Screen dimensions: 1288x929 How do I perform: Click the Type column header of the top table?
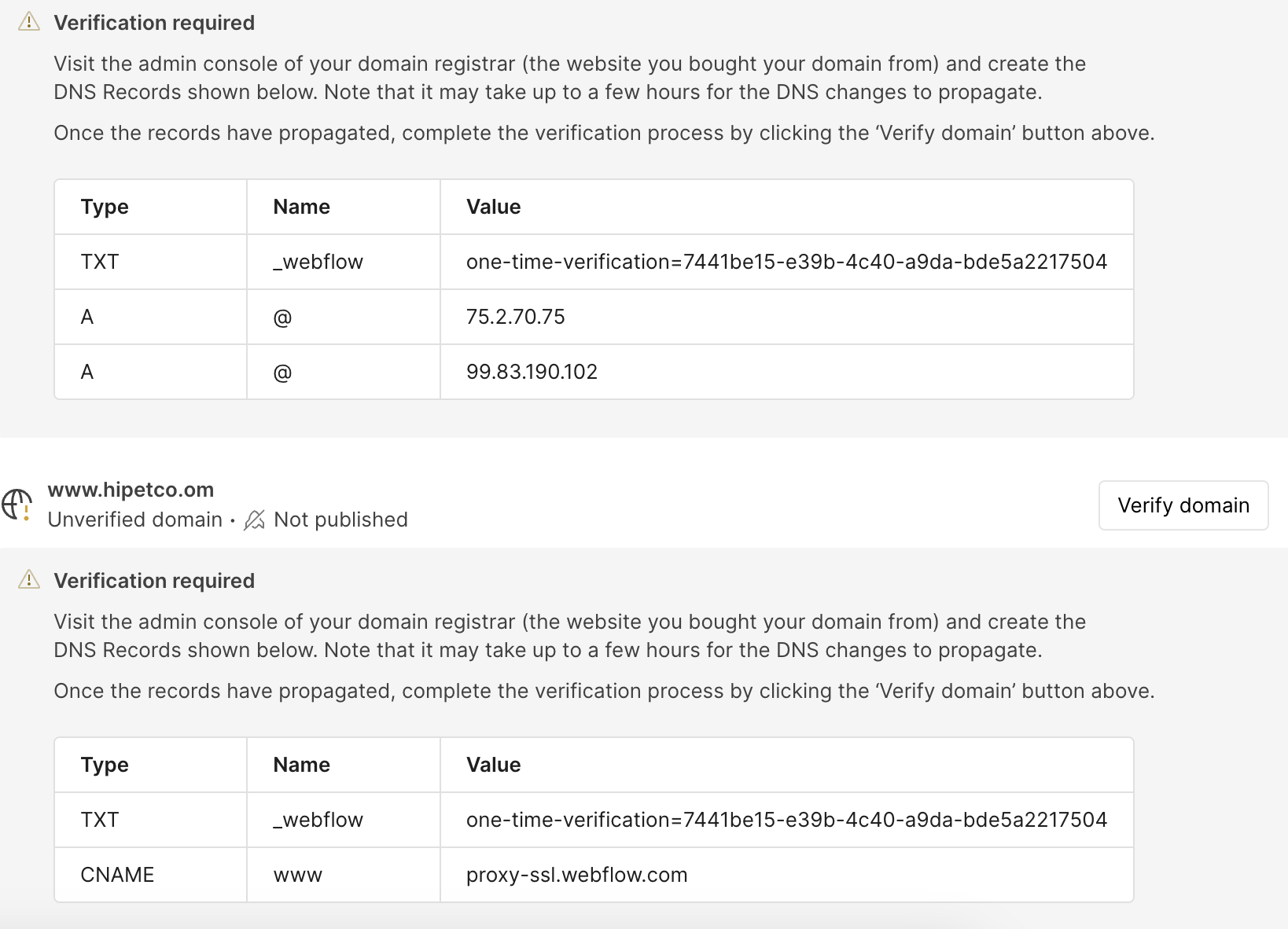coord(104,207)
